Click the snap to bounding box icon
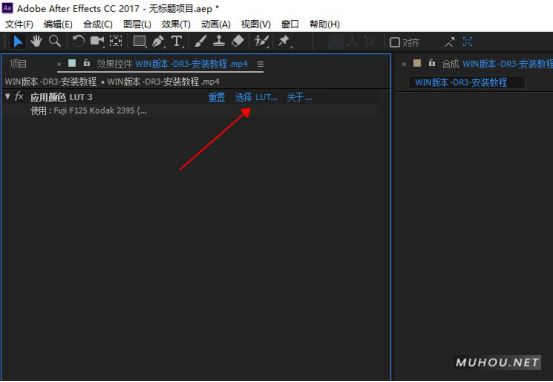 point(467,42)
